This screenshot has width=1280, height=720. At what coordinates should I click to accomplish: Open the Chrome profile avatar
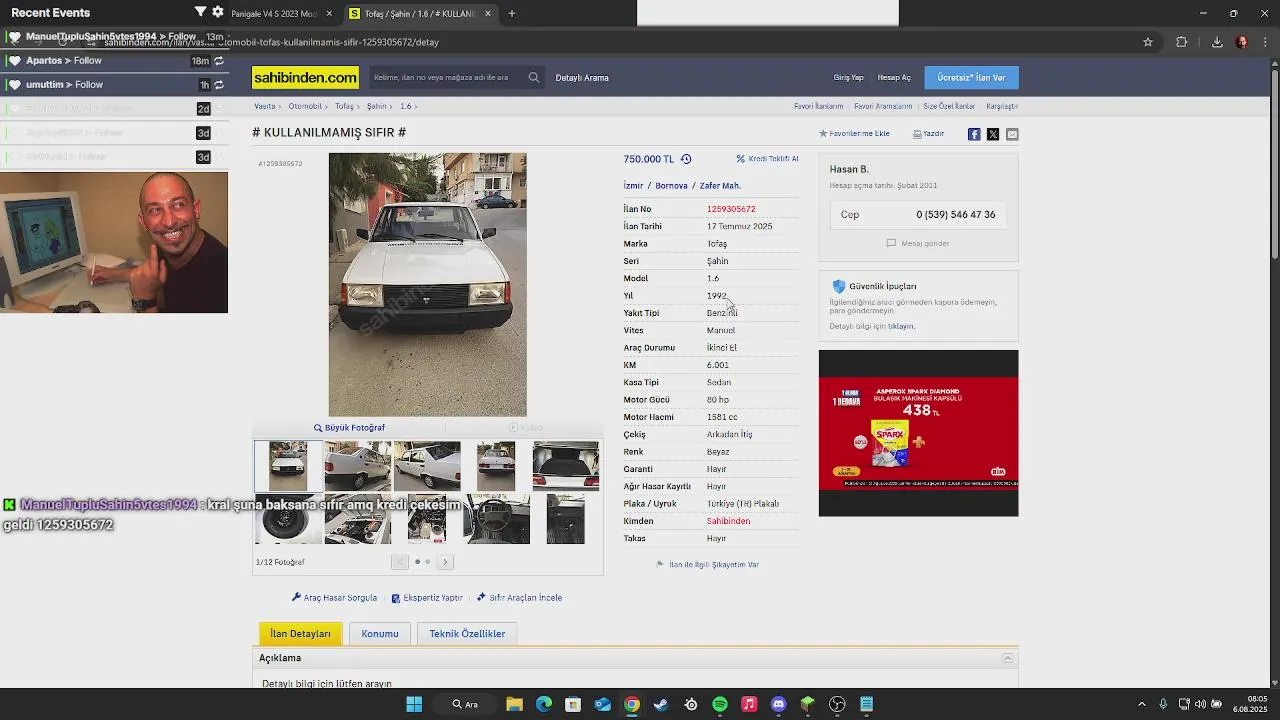tap(1242, 42)
